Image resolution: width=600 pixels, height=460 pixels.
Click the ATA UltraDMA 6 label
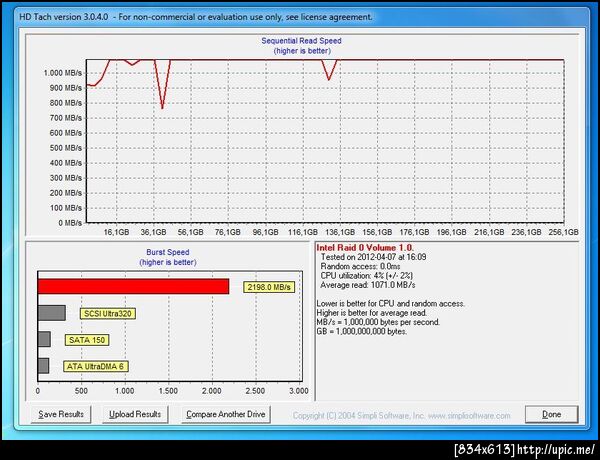point(96,366)
